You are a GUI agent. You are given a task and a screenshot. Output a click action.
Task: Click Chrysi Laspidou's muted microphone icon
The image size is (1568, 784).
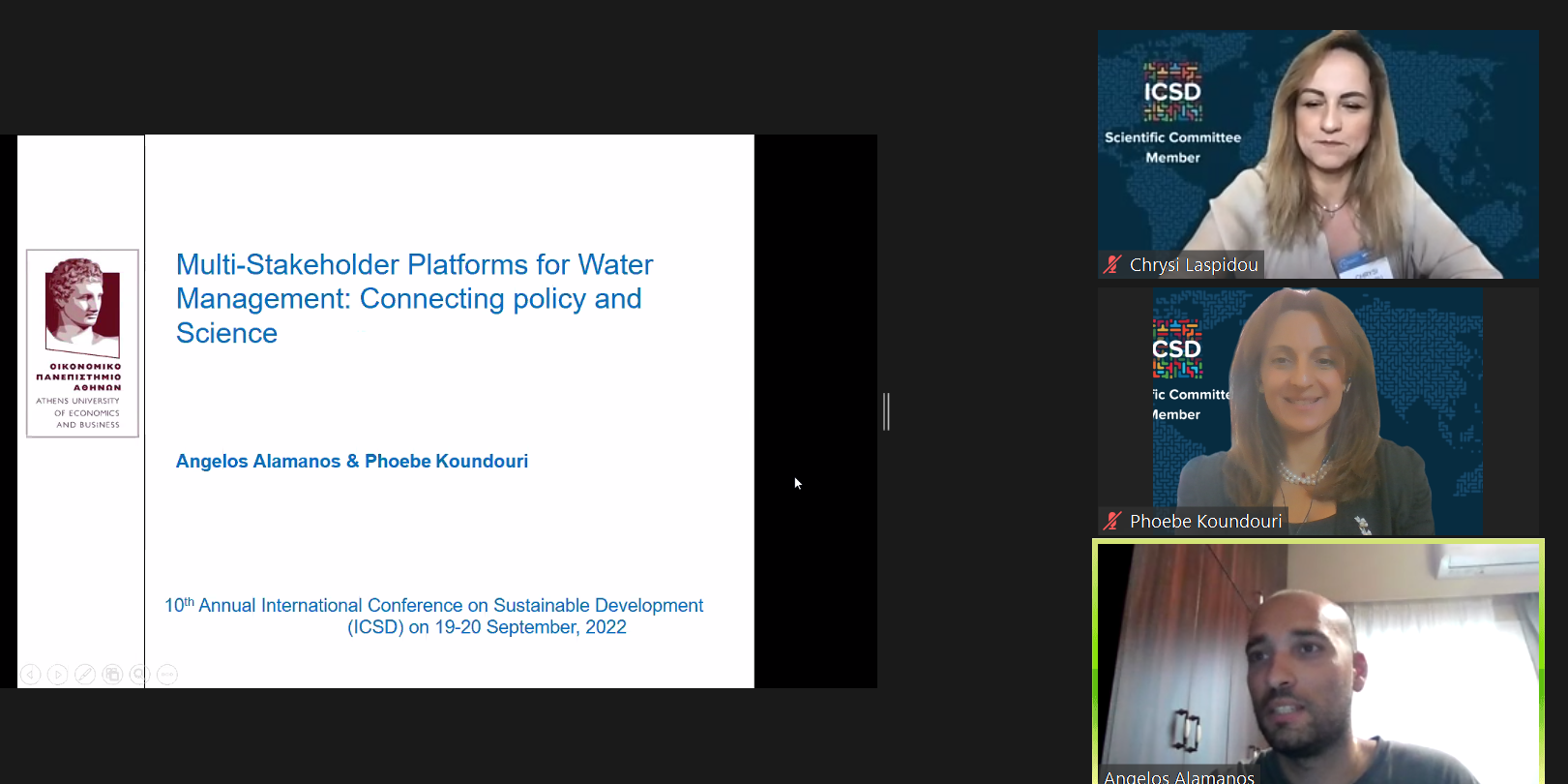tap(1112, 264)
